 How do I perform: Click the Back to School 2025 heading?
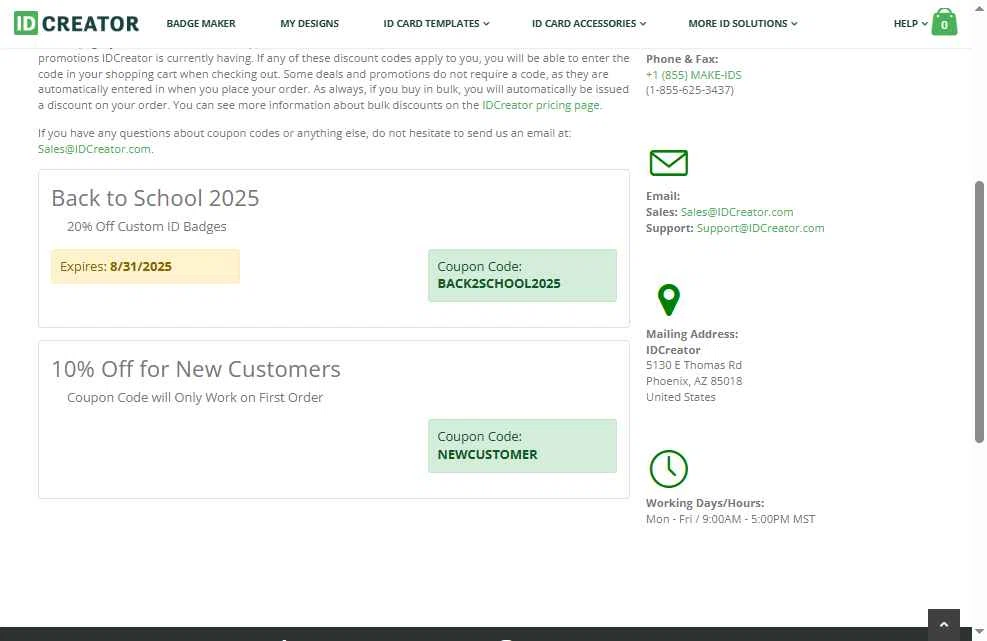click(x=155, y=198)
